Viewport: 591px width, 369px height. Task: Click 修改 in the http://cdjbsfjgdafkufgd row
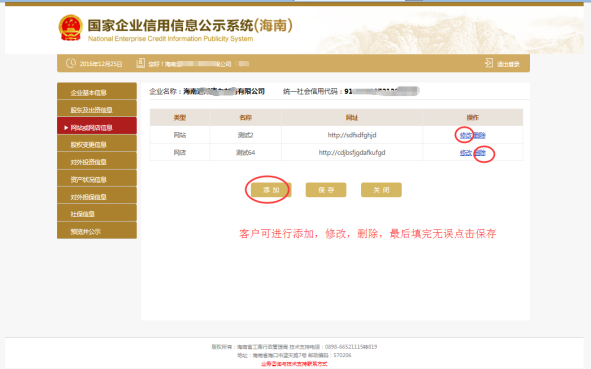coord(466,153)
